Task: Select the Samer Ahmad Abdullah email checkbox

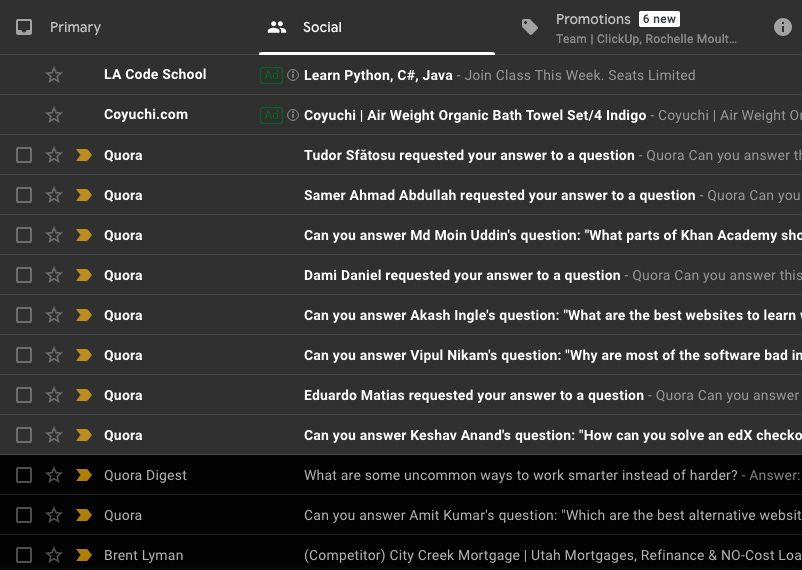Action: [24, 195]
